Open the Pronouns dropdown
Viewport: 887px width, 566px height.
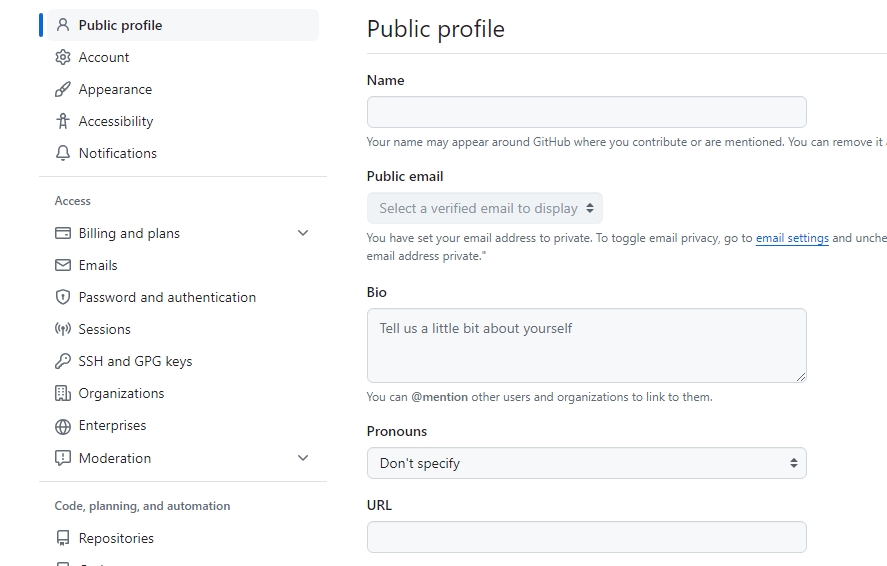coord(586,463)
